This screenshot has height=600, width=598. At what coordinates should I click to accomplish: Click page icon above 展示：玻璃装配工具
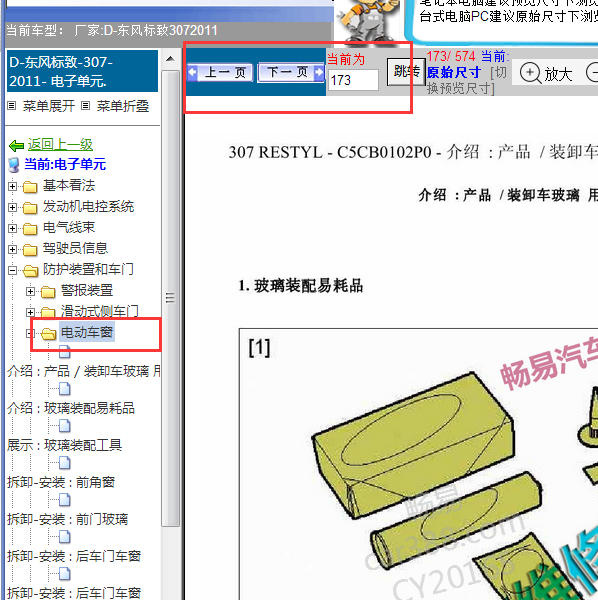pyautogui.click(x=65, y=426)
